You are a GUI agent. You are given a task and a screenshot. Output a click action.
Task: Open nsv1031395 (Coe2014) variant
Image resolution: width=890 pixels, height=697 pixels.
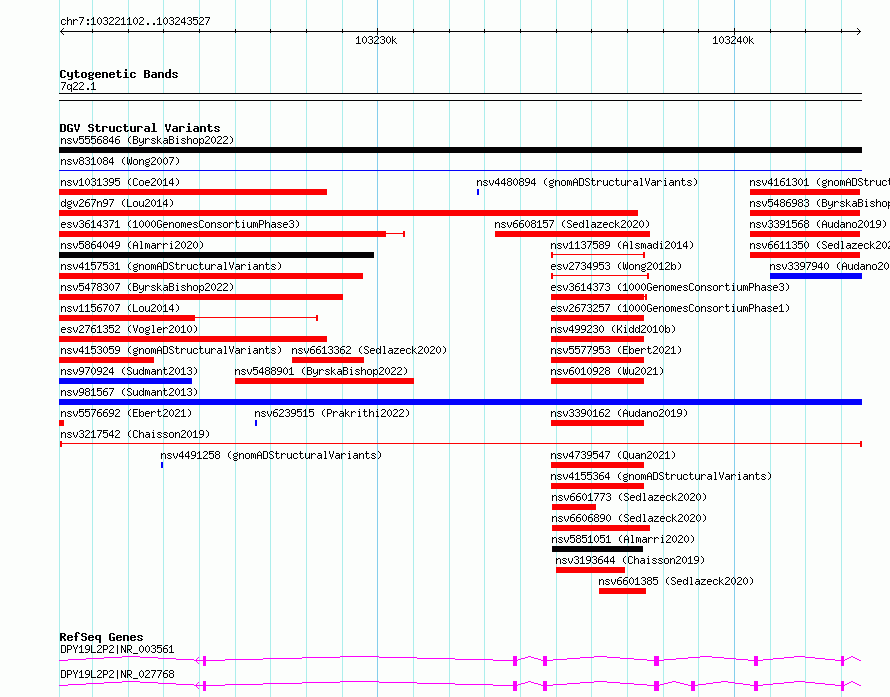coord(120,182)
